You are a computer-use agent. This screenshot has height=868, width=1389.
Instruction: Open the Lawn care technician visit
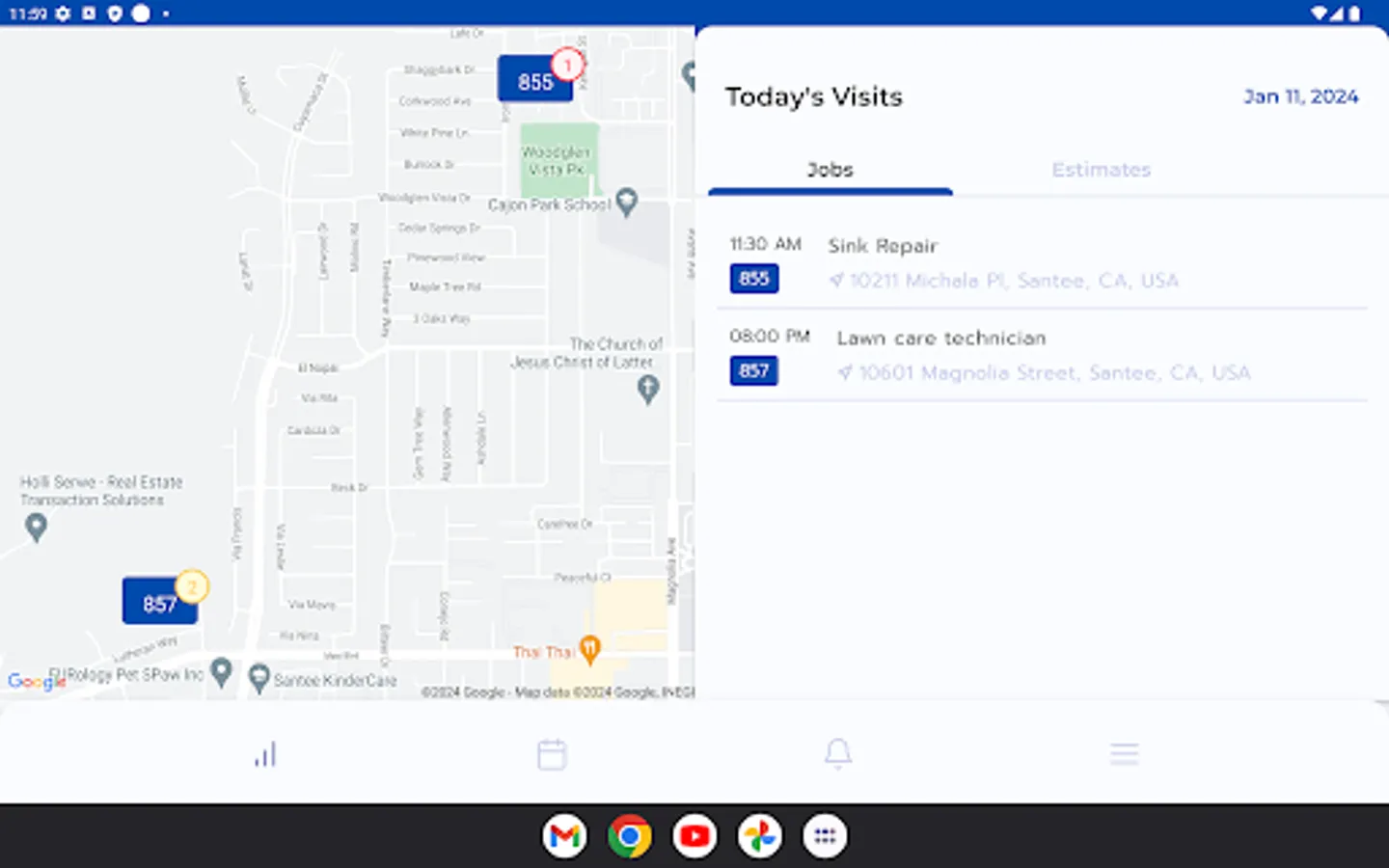941,338
